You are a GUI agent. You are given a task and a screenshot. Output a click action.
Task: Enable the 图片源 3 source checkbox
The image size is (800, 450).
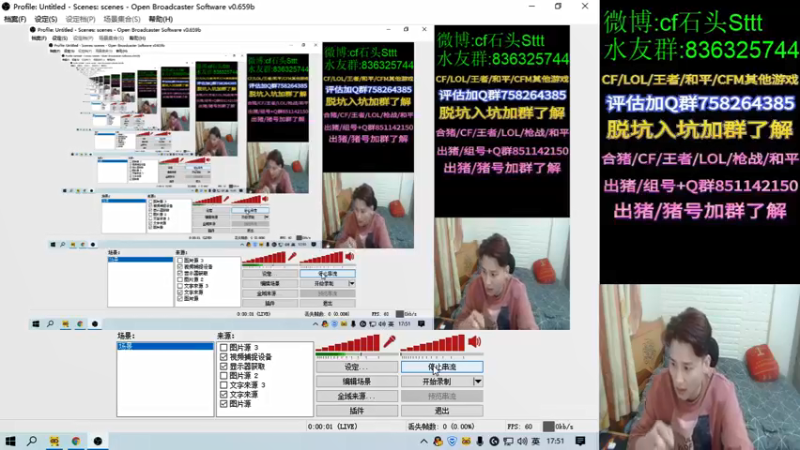tap(223, 347)
